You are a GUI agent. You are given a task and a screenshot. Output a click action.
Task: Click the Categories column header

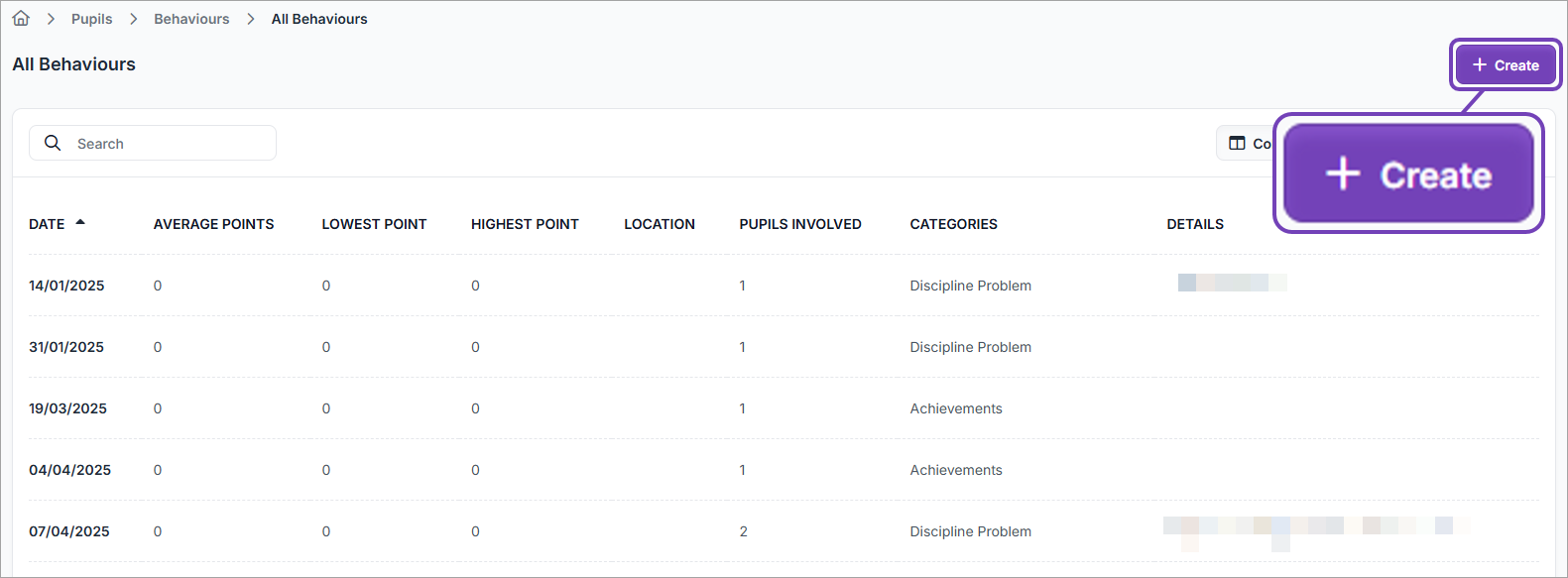[x=953, y=224]
